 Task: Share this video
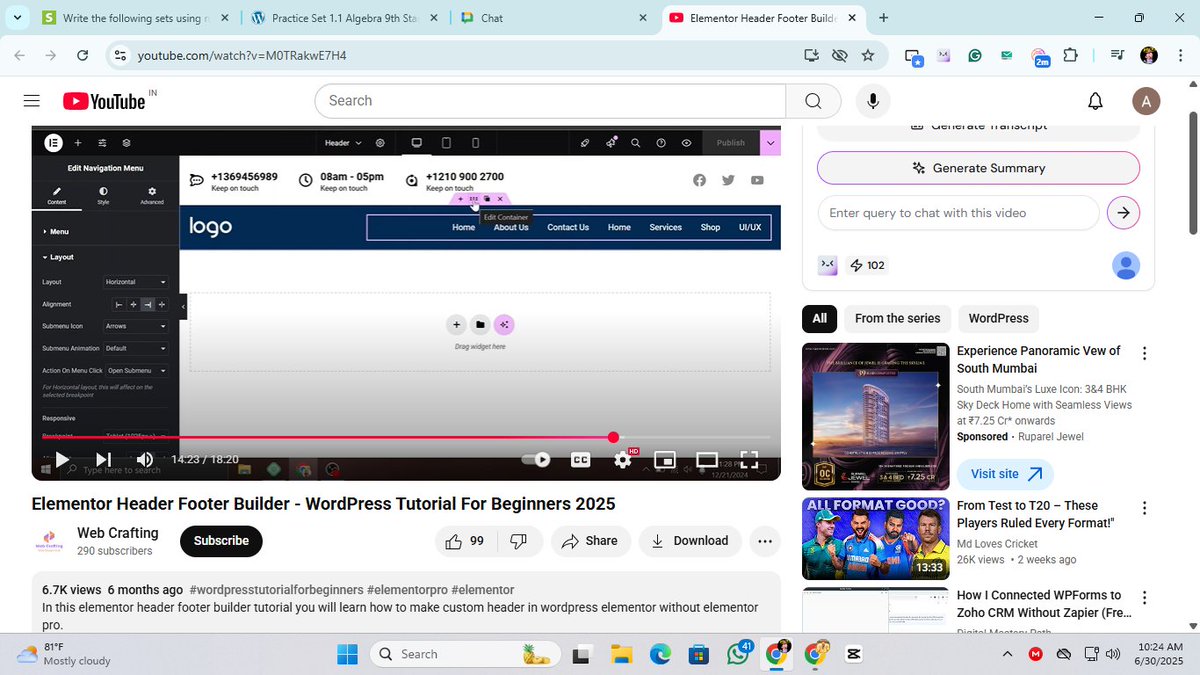point(590,541)
